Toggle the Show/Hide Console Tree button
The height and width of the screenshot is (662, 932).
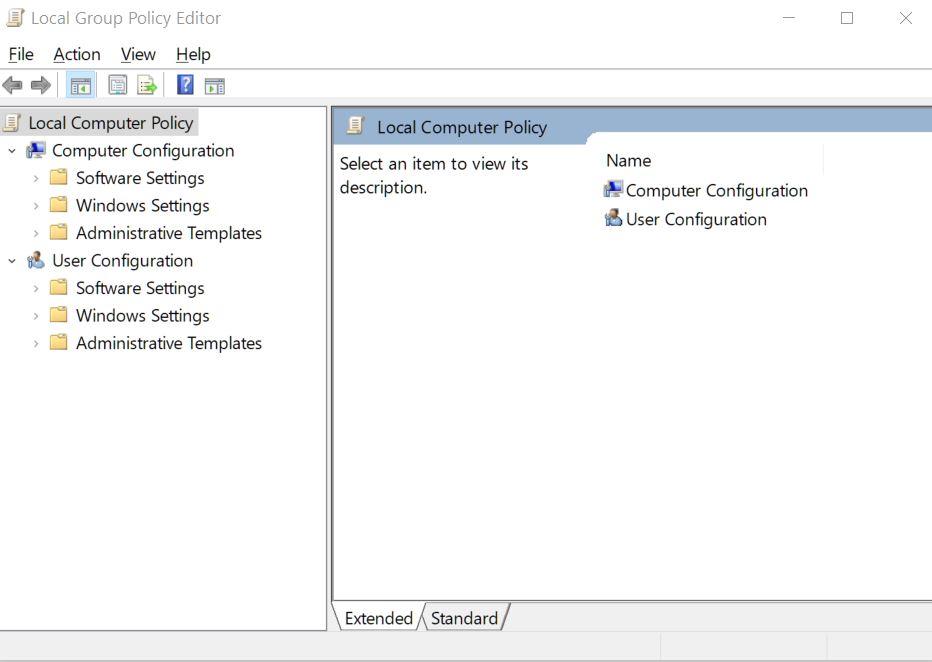point(81,86)
